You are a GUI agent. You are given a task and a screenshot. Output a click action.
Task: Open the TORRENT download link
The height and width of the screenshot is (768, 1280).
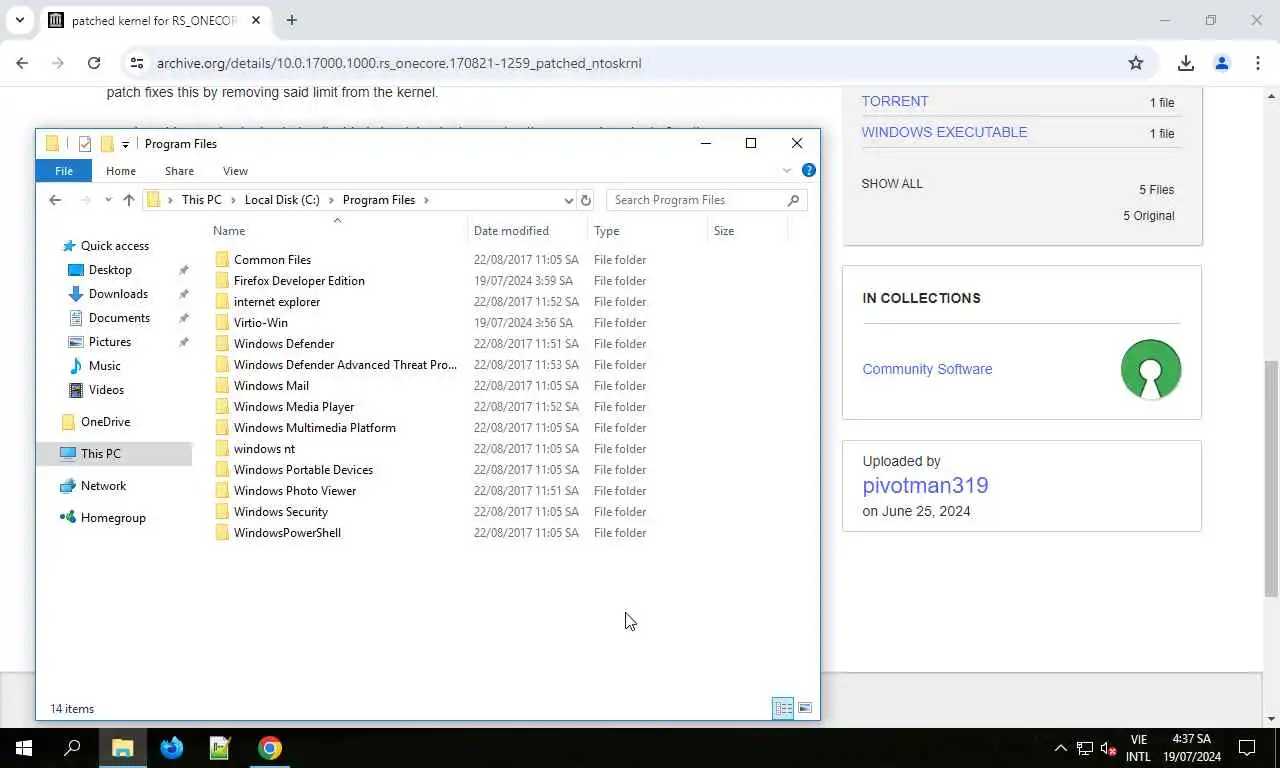[x=895, y=101]
